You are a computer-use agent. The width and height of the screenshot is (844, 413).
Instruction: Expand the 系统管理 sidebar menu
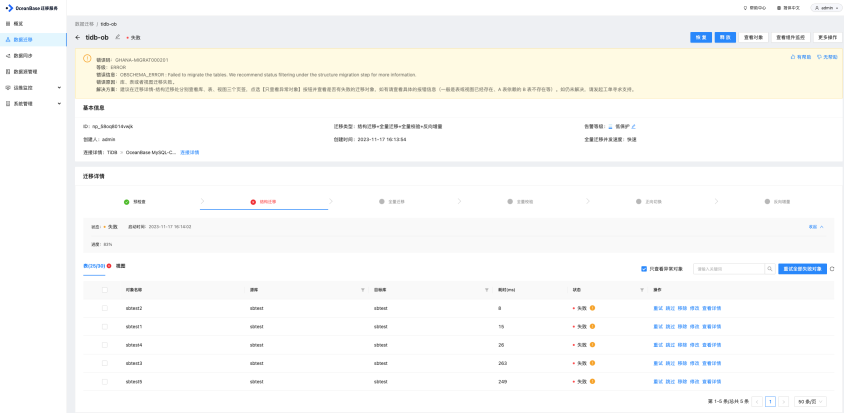33,103
